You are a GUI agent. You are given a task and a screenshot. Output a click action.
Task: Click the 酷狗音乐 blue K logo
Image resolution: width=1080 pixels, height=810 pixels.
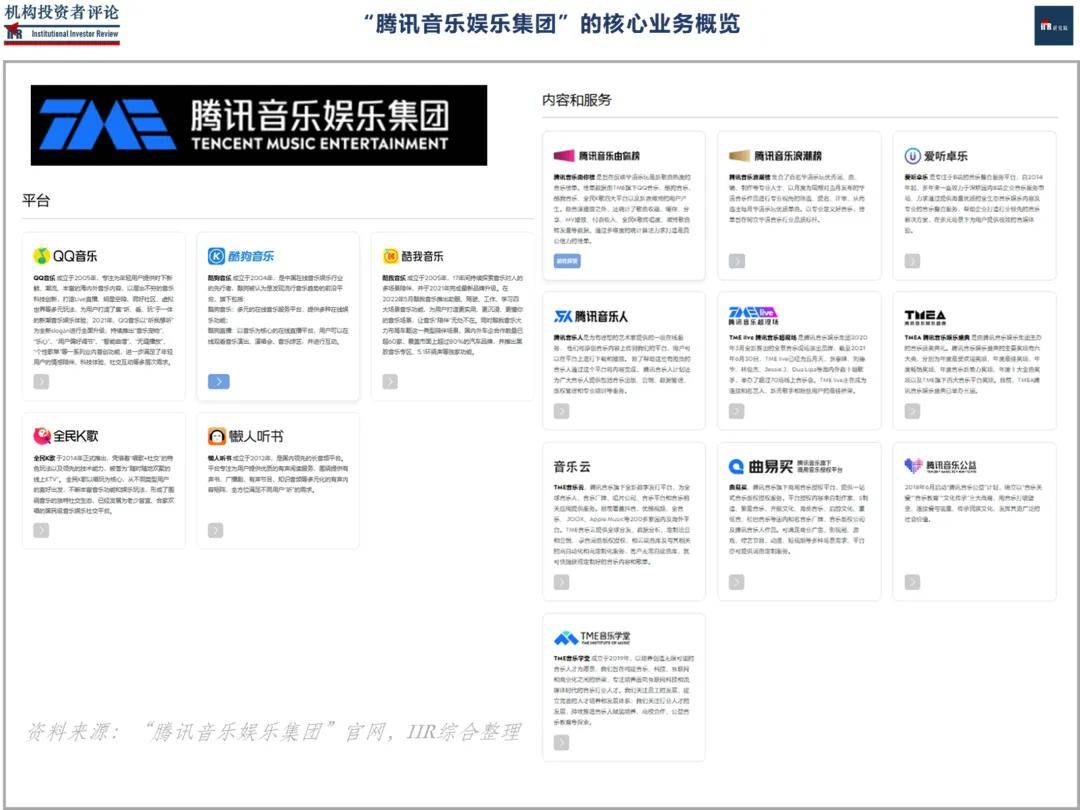point(216,256)
